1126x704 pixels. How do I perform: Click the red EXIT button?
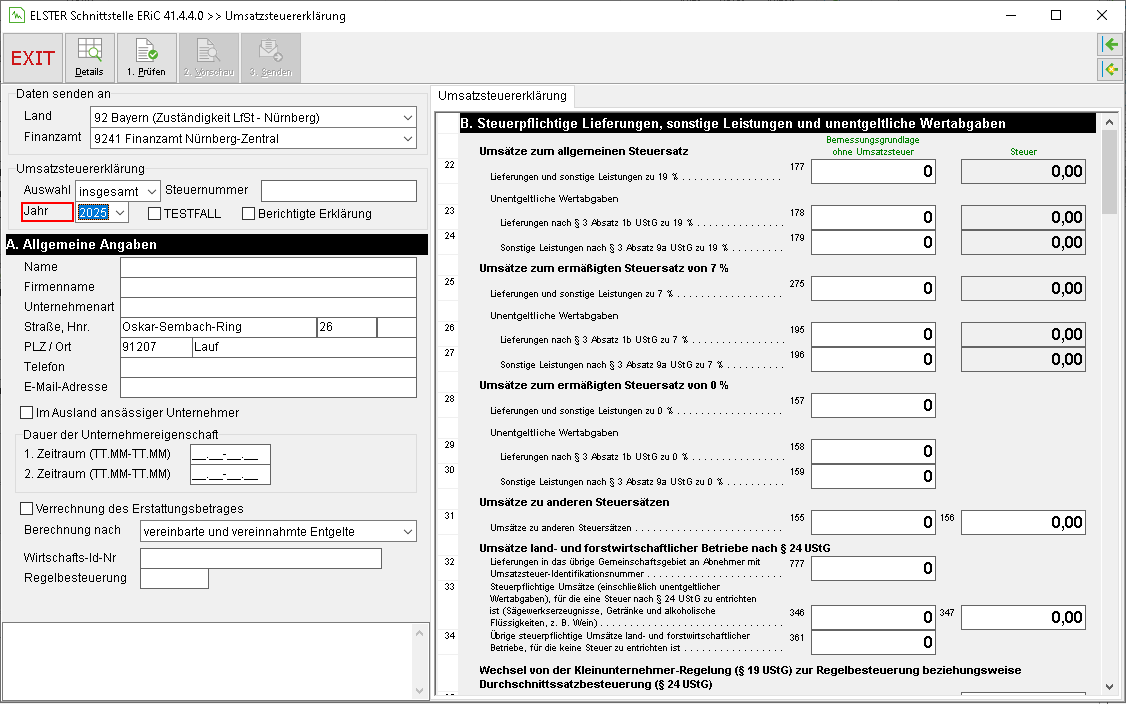pyautogui.click(x=32, y=57)
